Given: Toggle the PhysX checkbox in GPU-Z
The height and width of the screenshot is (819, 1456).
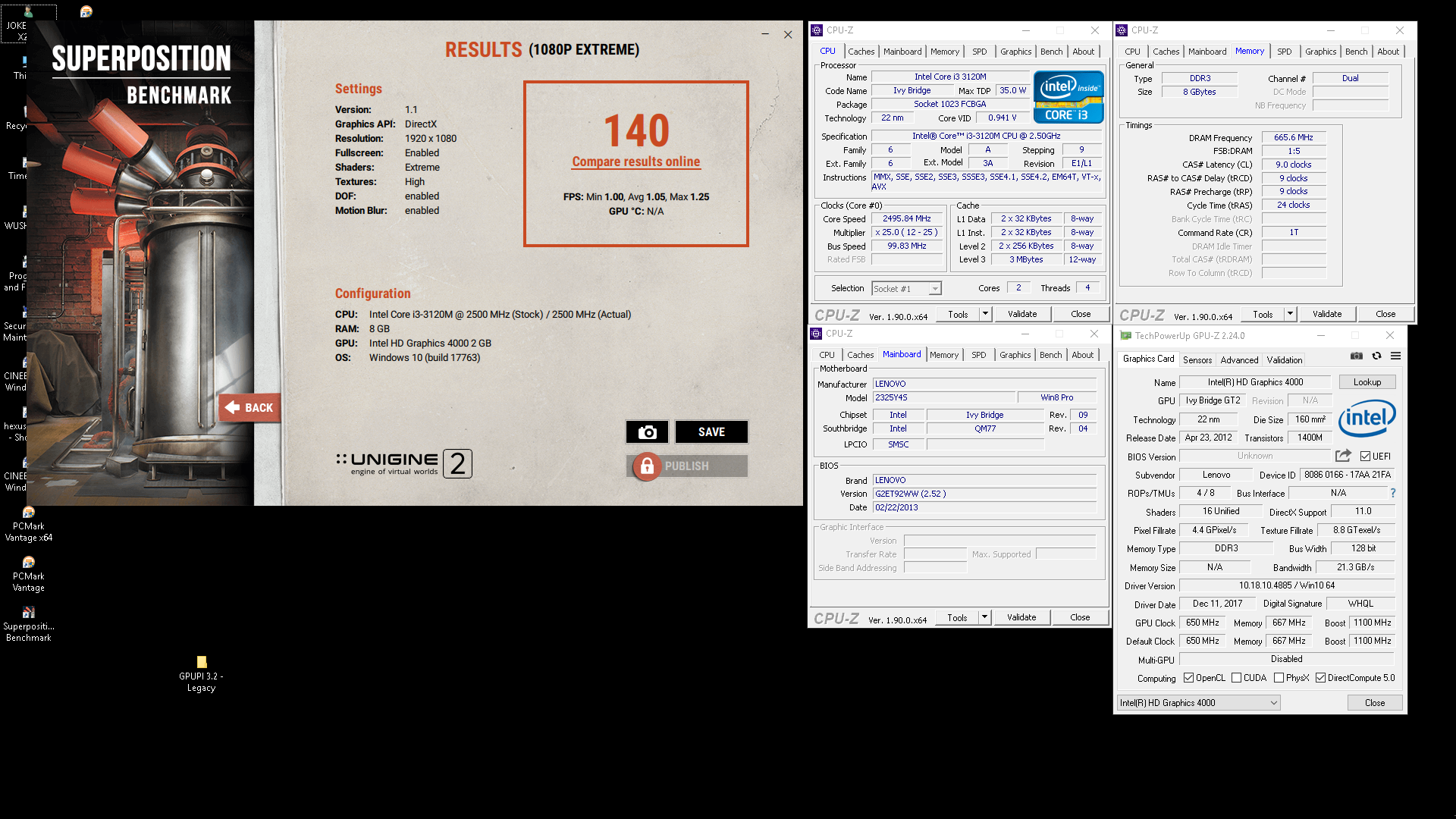Looking at the screenshot, I should pos(1279,678).
